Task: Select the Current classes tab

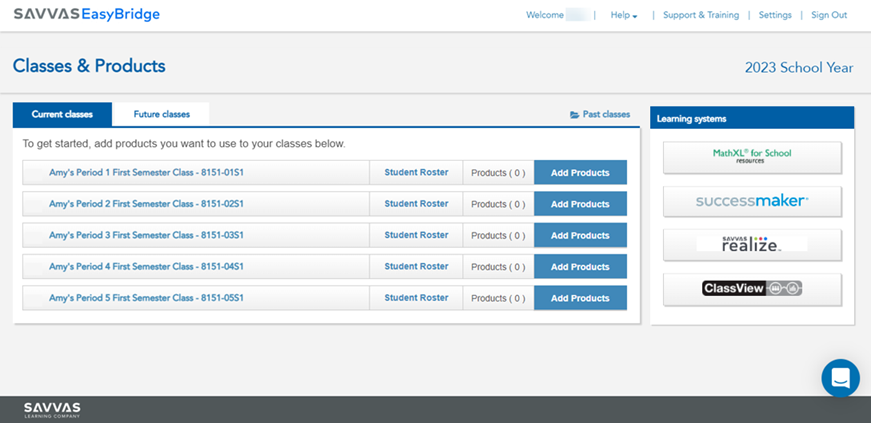Action: (62, 115)
